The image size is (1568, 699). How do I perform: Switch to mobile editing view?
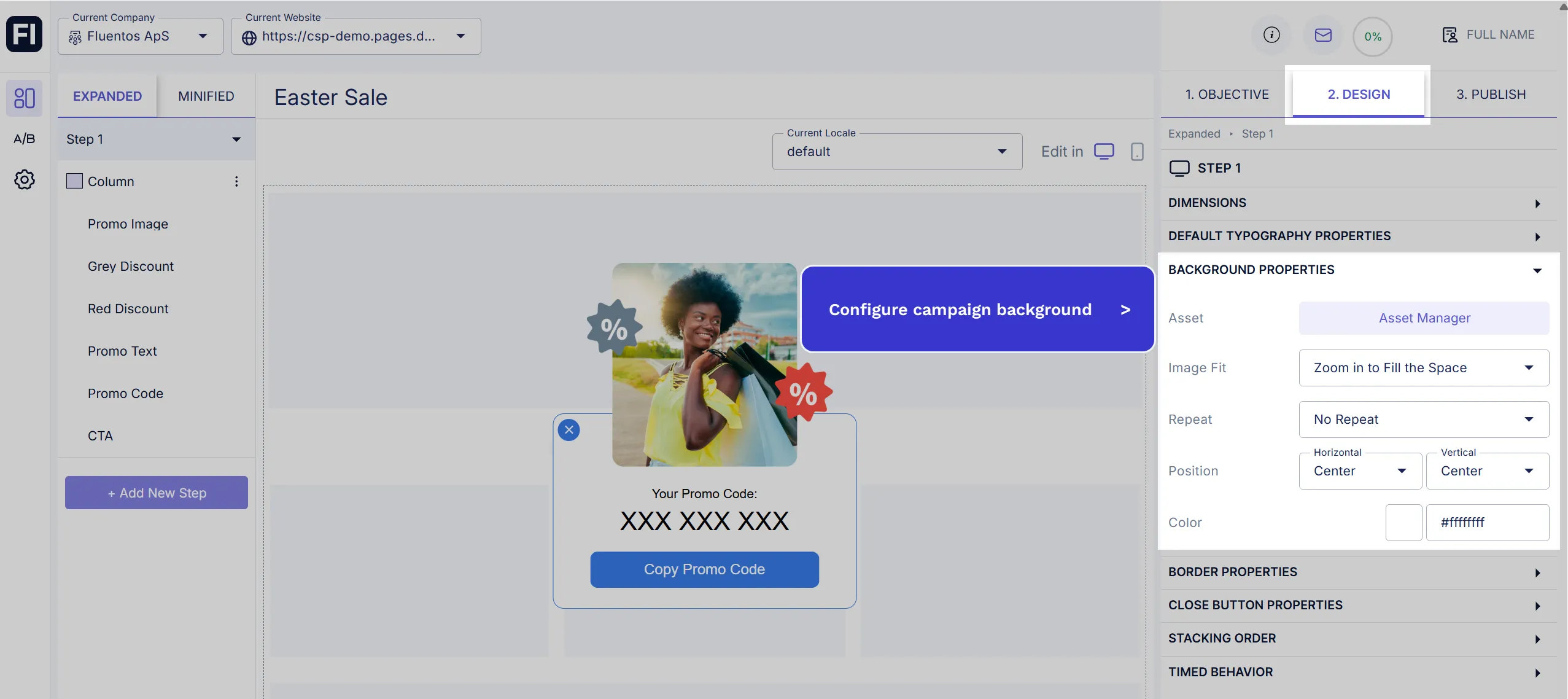1137,152
